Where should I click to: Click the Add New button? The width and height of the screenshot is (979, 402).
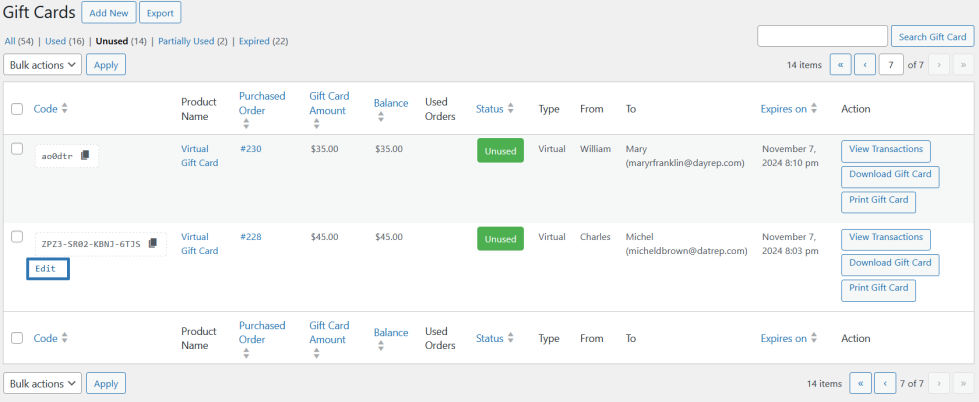pyautogui.click(x=109, y=13)
